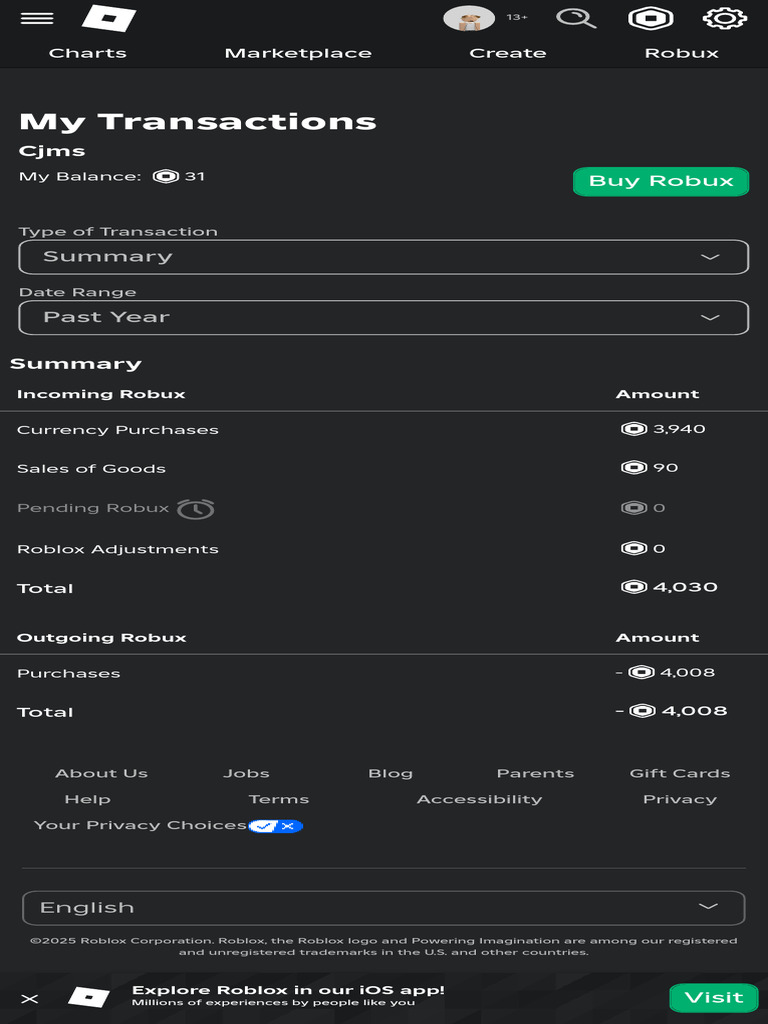Image resolution: width=768 pixels, height=1024 pixels.
Task: Open the Terms footer link
Action: point(279,799)
